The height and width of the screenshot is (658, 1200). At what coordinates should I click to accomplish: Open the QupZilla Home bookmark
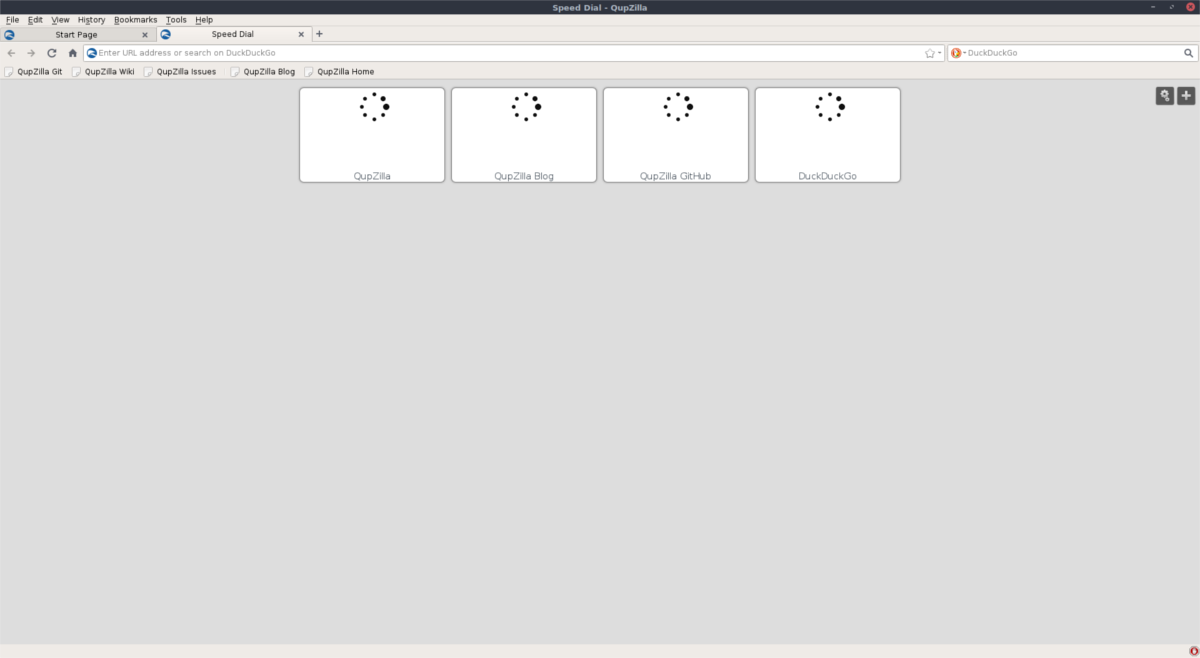(339, 72)
